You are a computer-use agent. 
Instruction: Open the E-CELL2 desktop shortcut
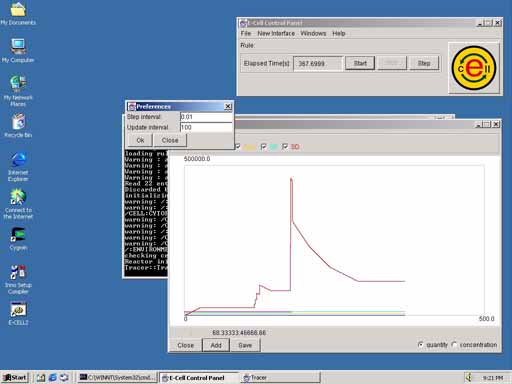(x=18, y=313)
